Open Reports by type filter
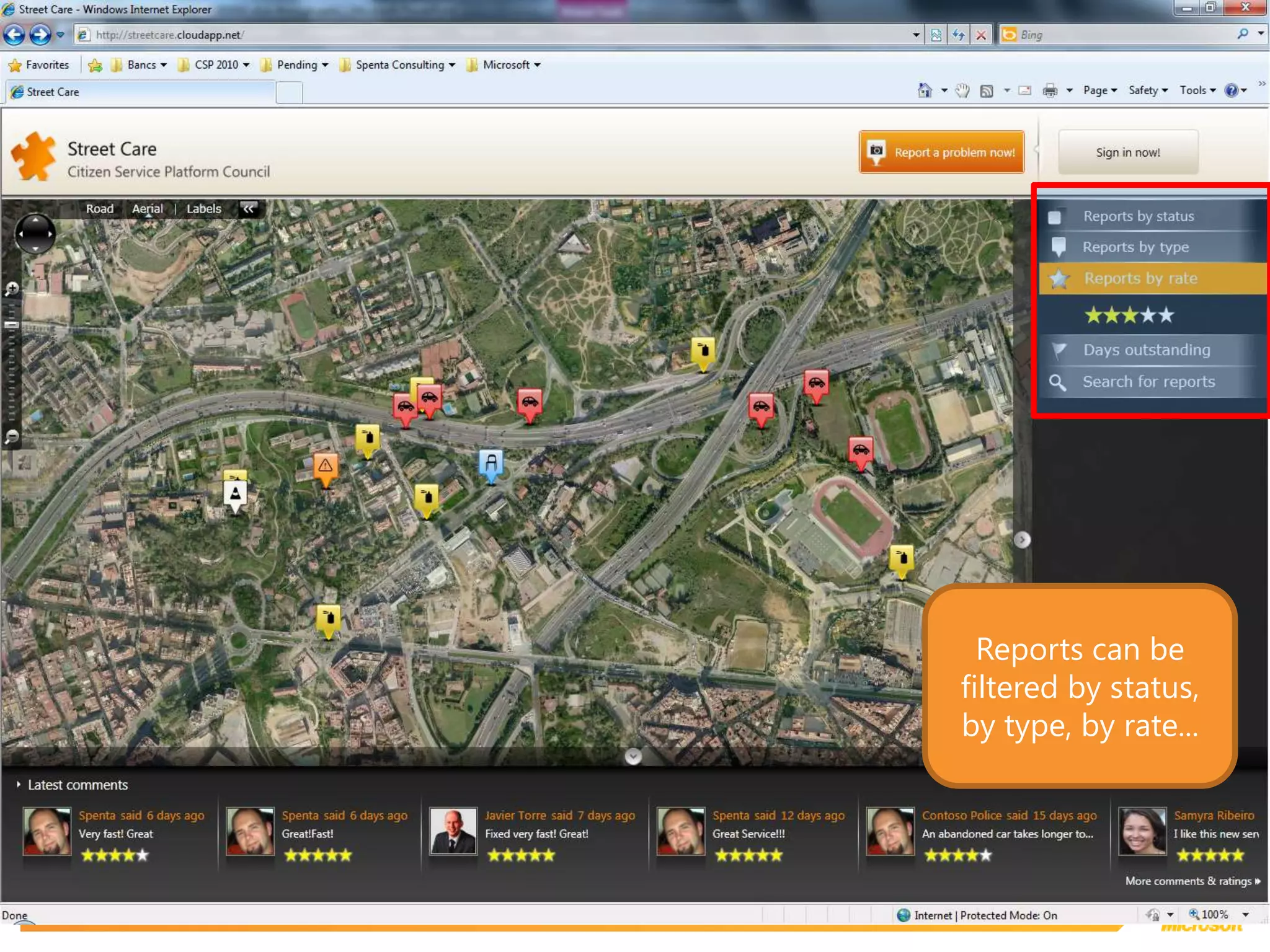 click(1152, 247)
